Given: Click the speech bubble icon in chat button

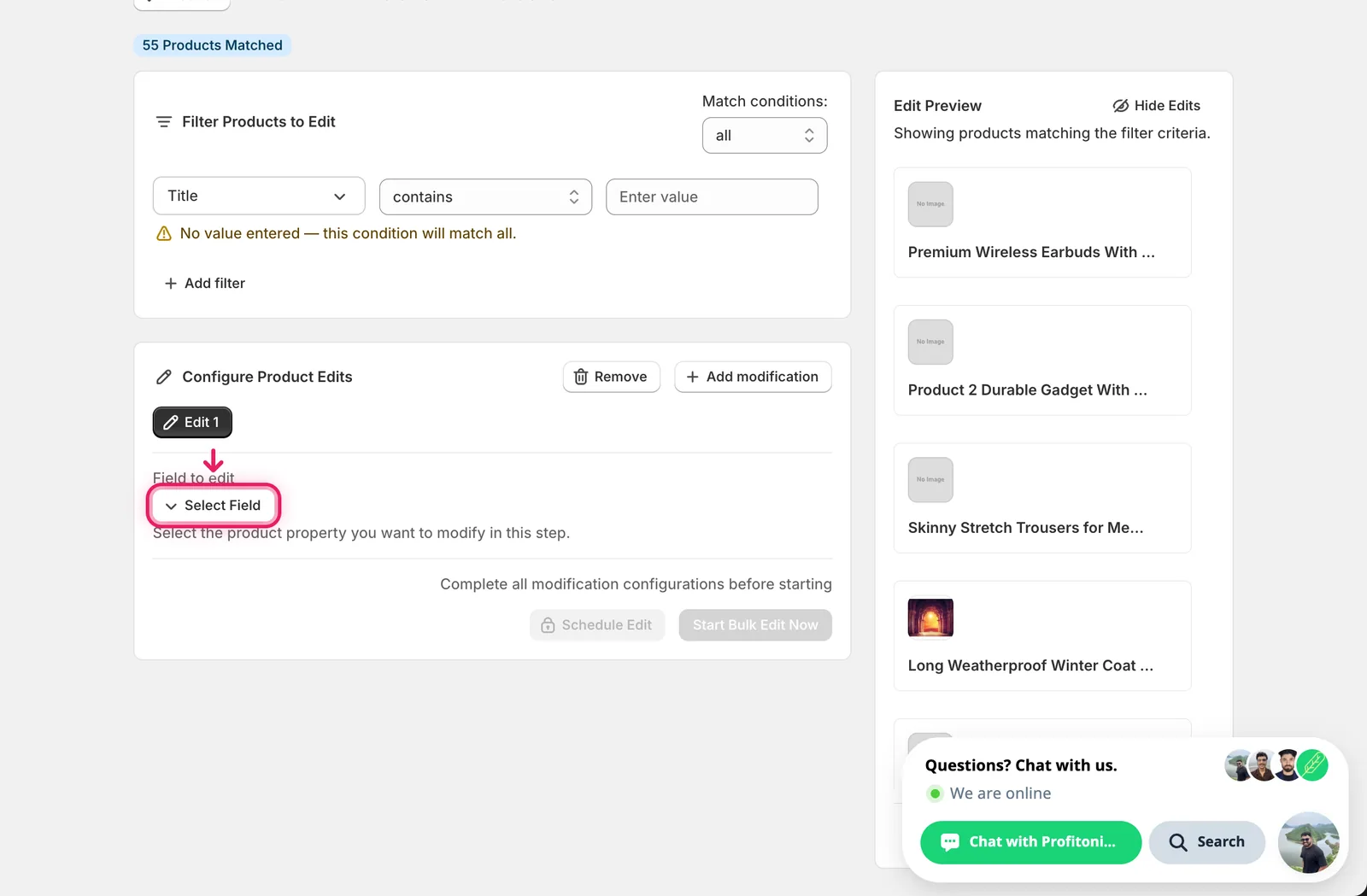Looking at the screenshot, I should [949, 842].
